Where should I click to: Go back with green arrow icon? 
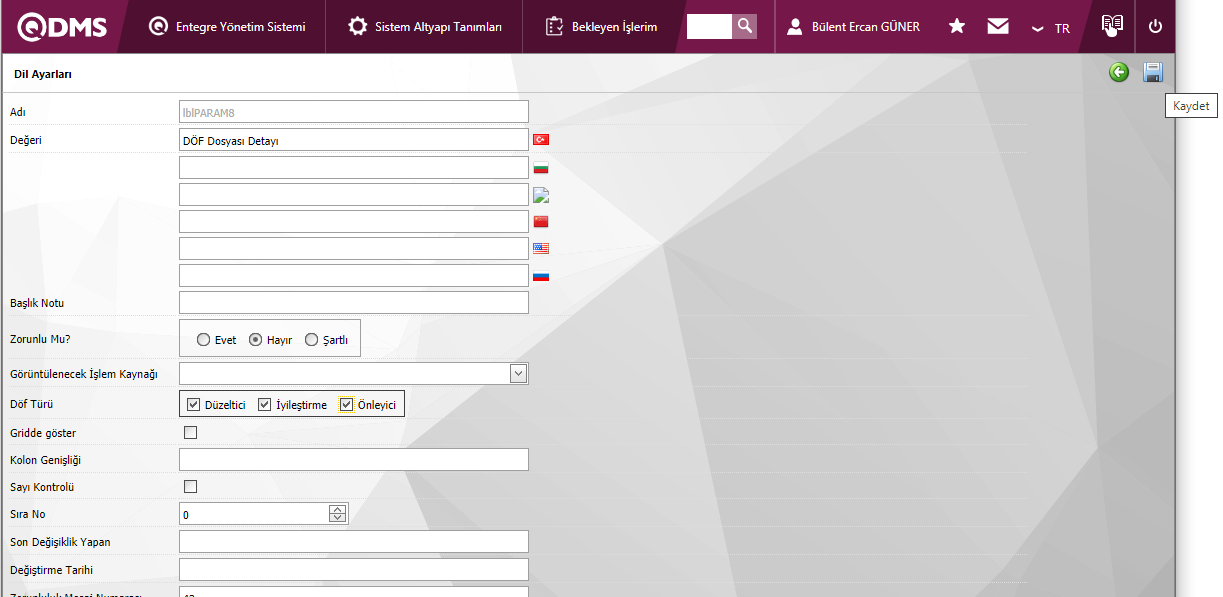coord(1119,72)
